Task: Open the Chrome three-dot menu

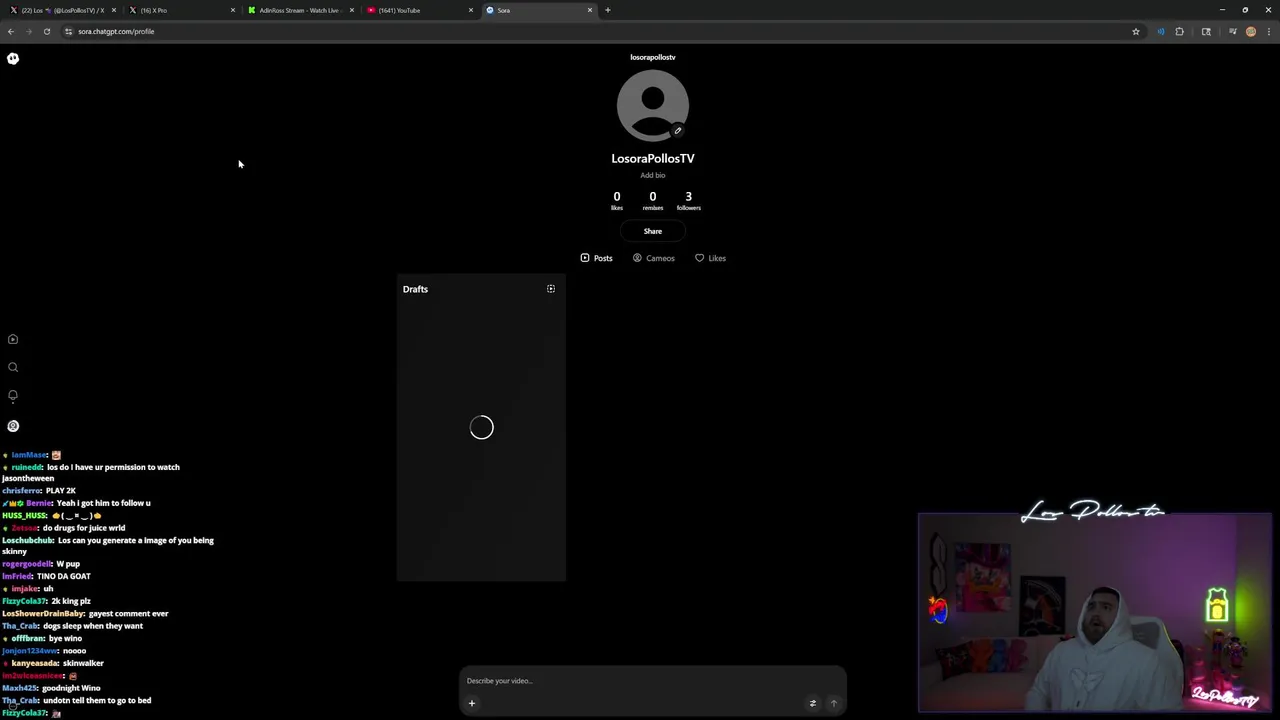Action: coord(1269,31)
